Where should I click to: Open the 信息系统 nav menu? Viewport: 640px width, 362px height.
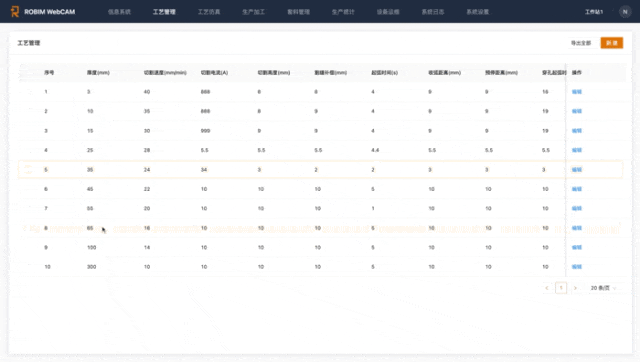[x=119, y=12]
